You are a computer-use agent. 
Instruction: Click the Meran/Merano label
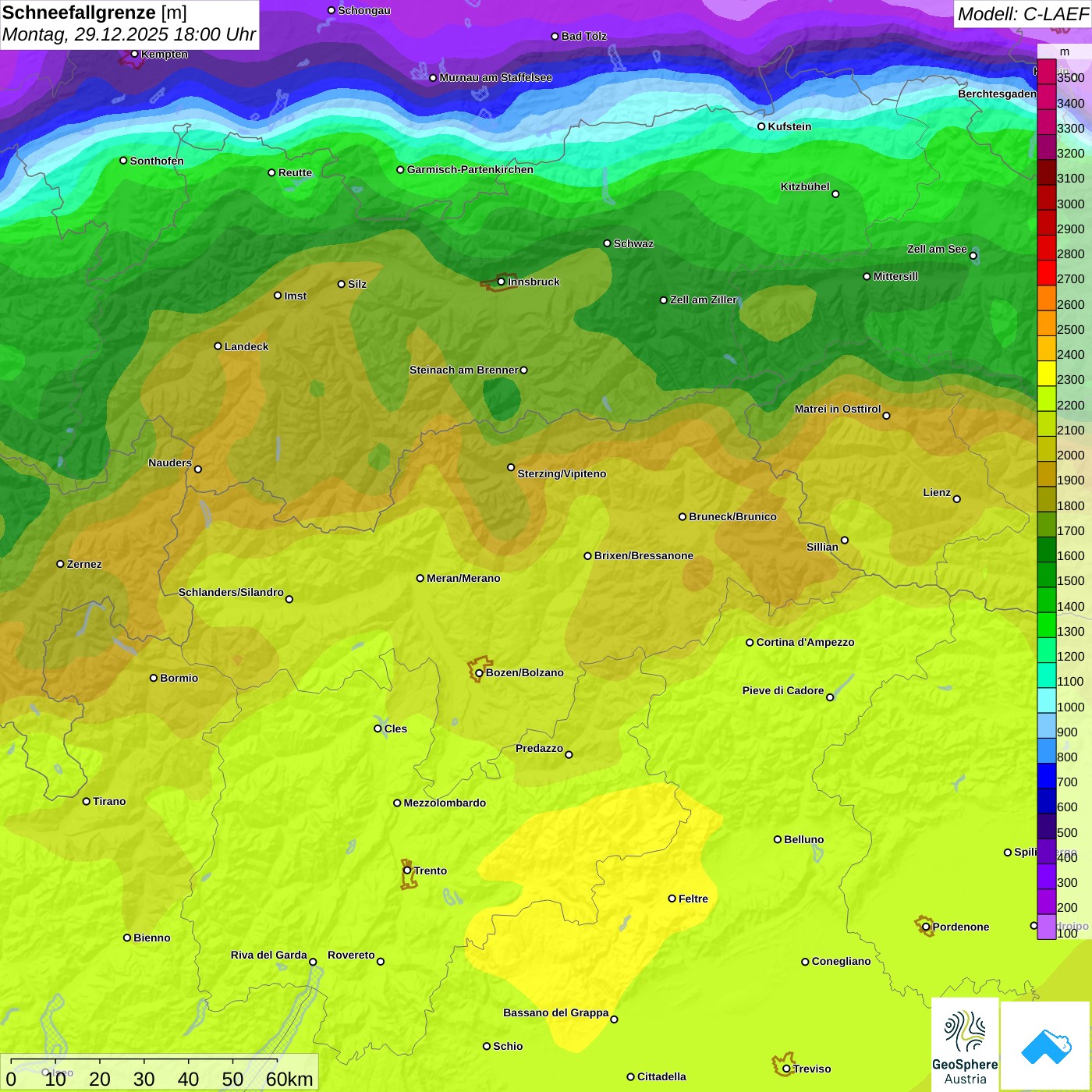[x=463, y=578]
